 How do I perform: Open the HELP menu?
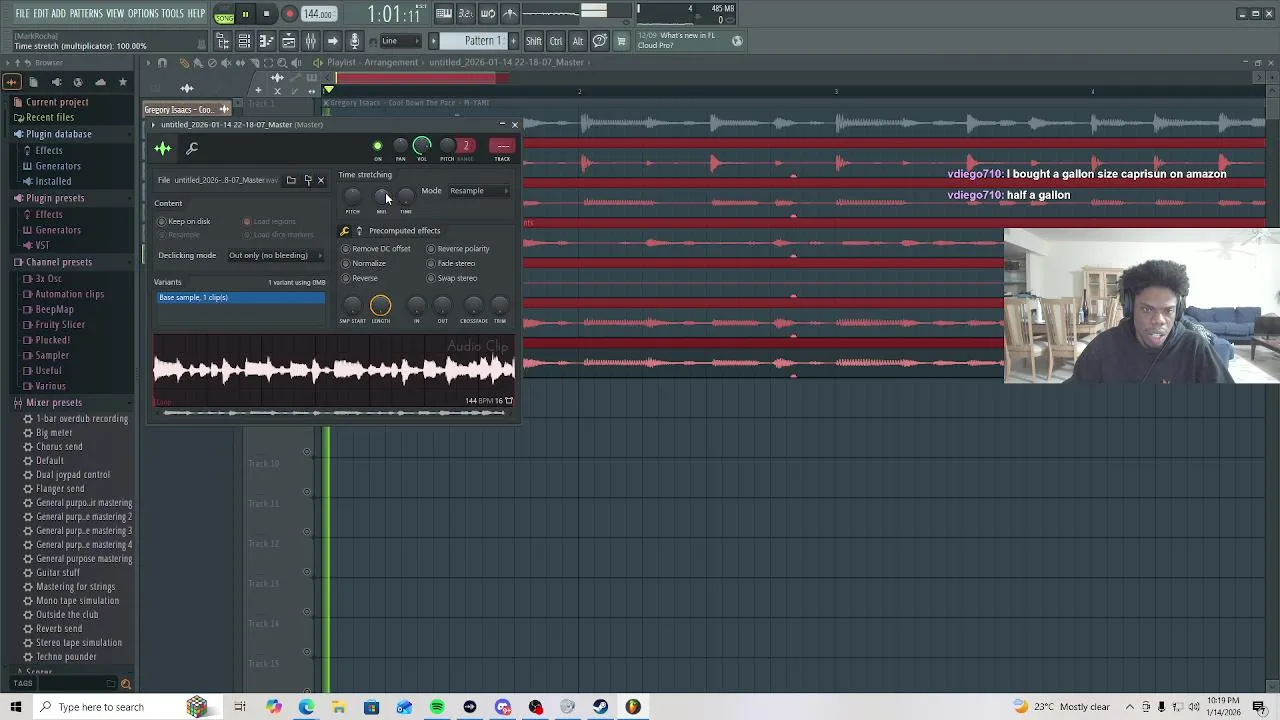[x=196, y=14]
